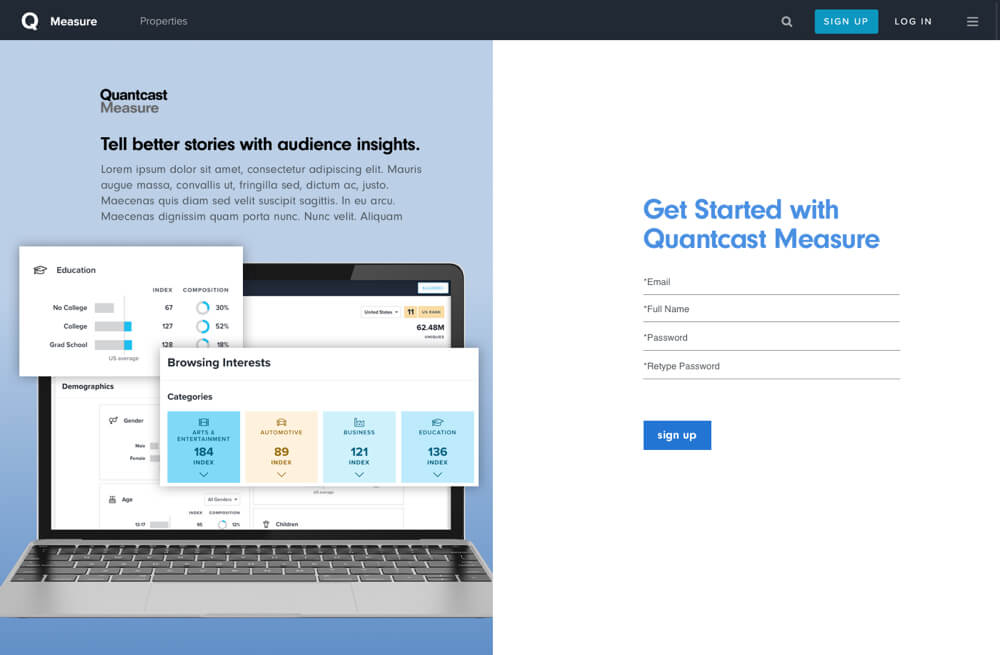Click the Gender icon in Demographics

click(x=113, y=420)
